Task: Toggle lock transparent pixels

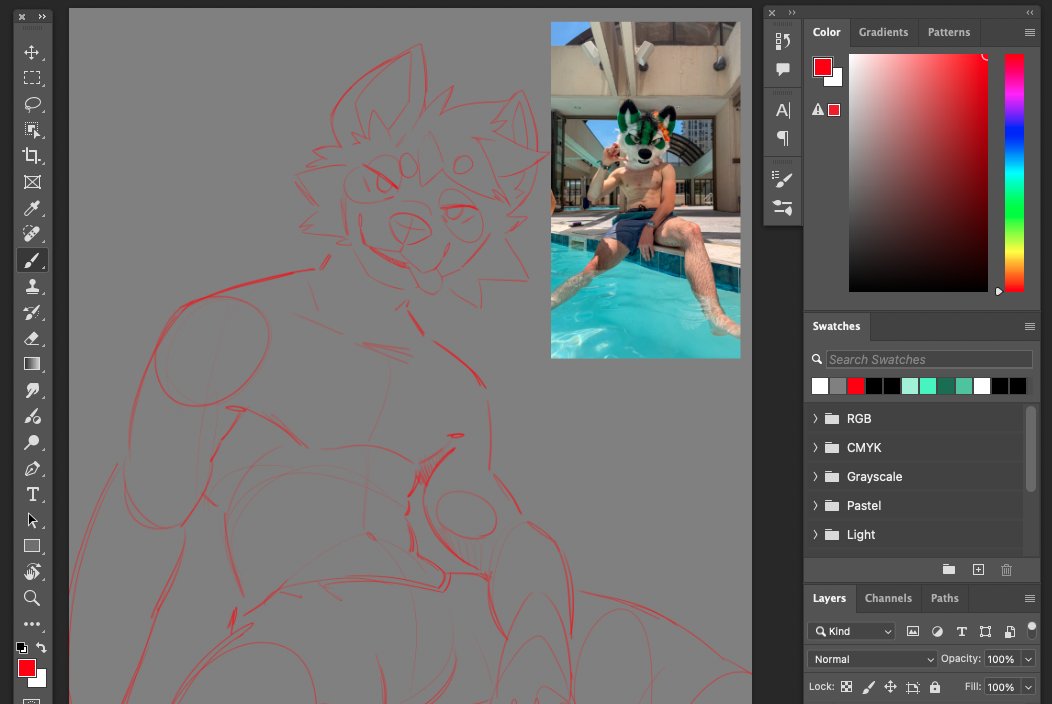Action: 847,687
